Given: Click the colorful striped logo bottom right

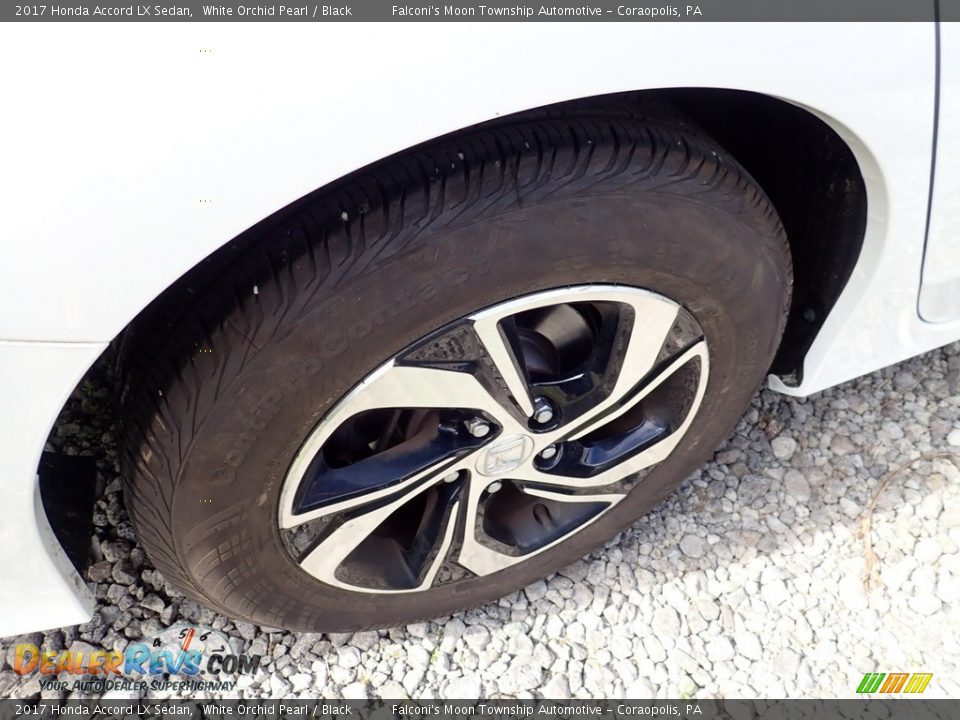Looking at the screenshot, I should coord(894,683).
